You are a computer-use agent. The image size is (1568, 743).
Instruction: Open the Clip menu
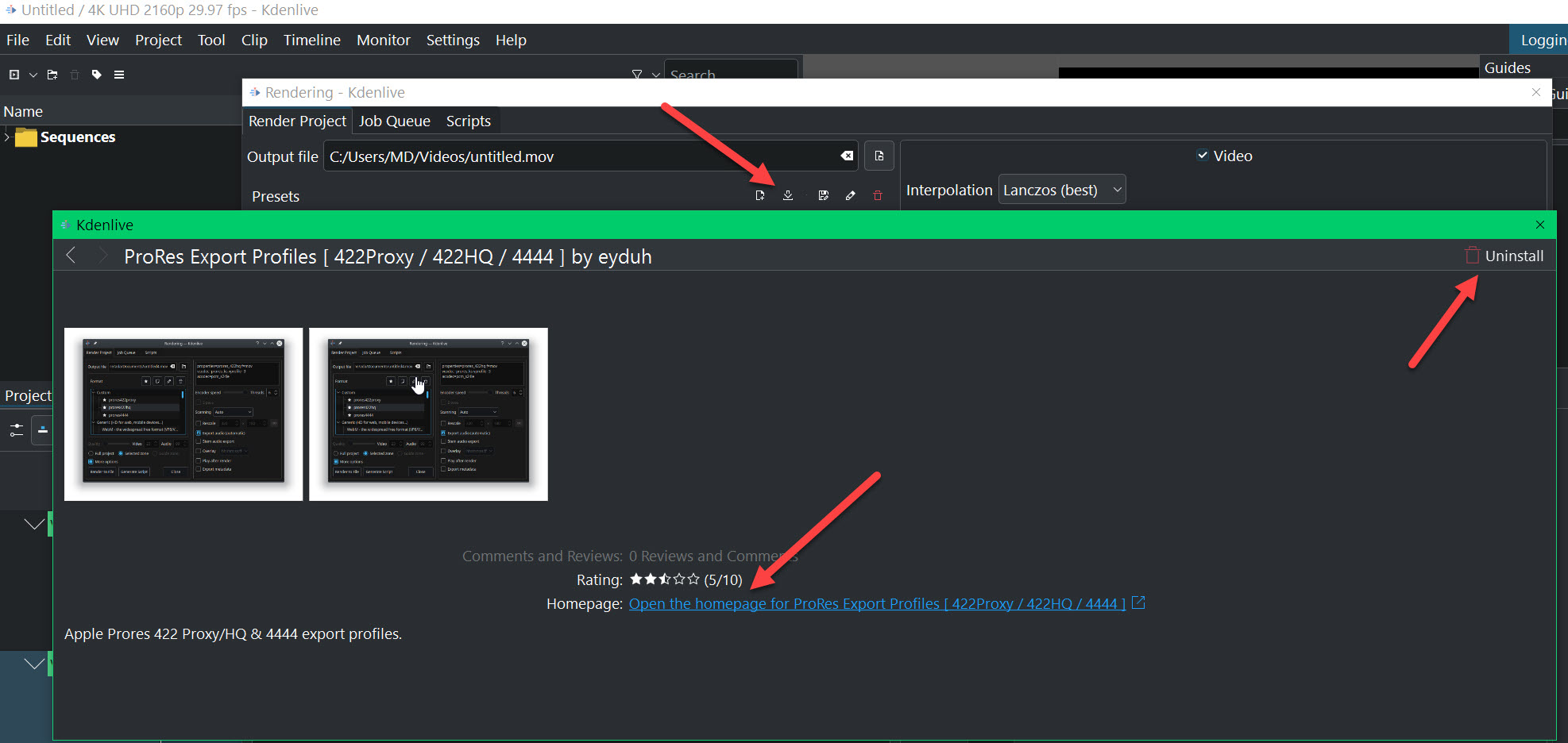click(254, 40)
